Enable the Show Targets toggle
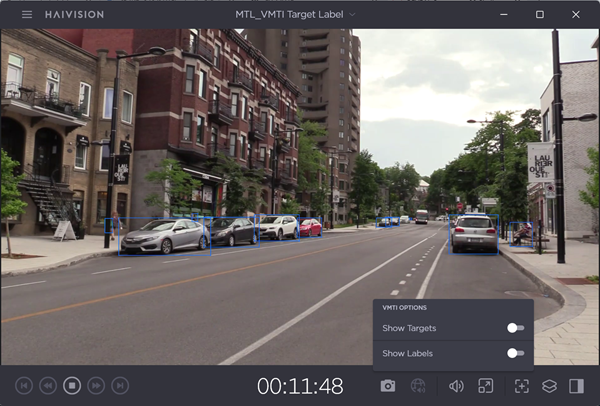This screenshot has height=406, width=600. [x=515, y=328]
